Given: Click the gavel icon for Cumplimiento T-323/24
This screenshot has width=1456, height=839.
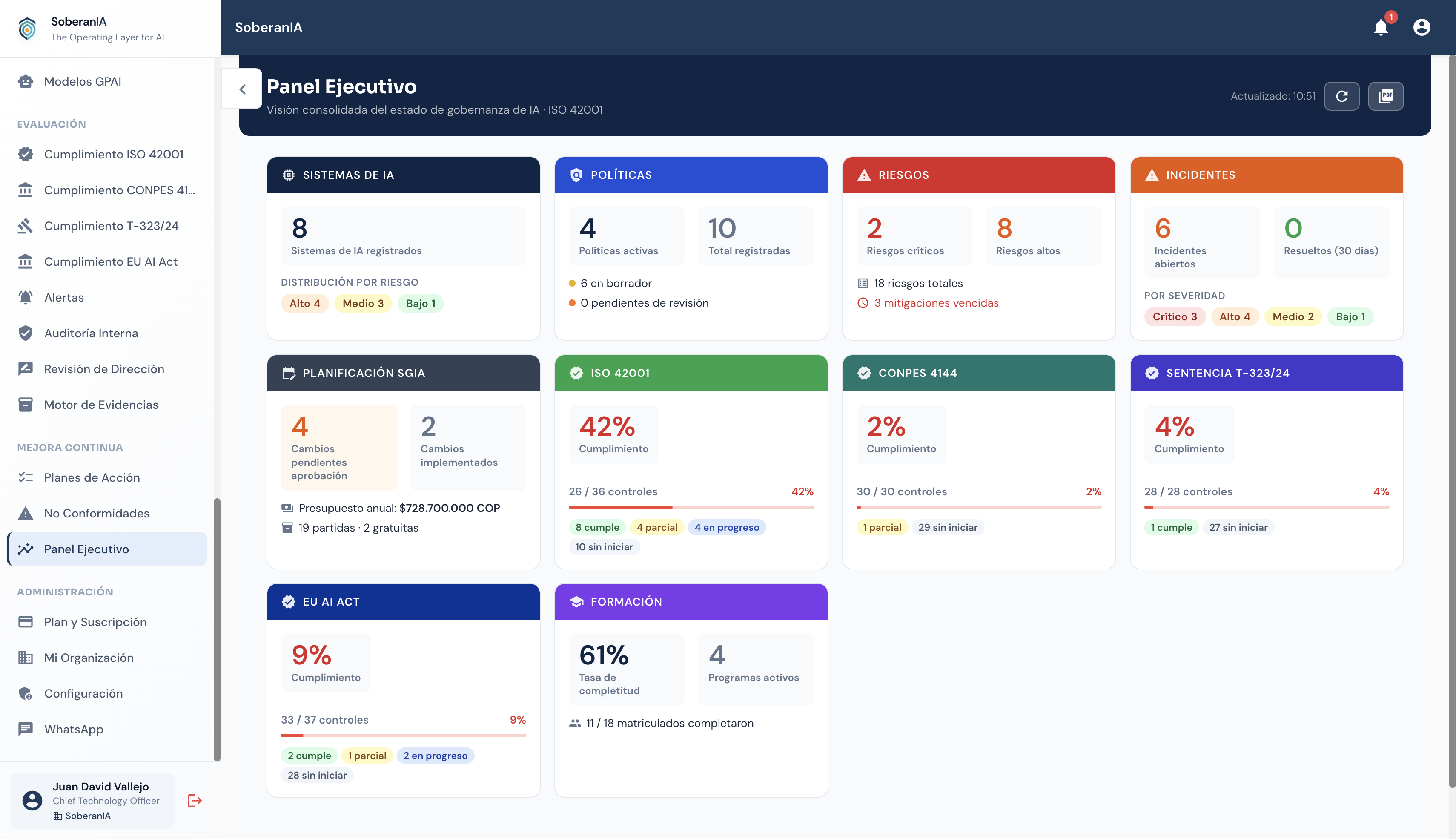Looking at the screenshot, I should (26, 225).
